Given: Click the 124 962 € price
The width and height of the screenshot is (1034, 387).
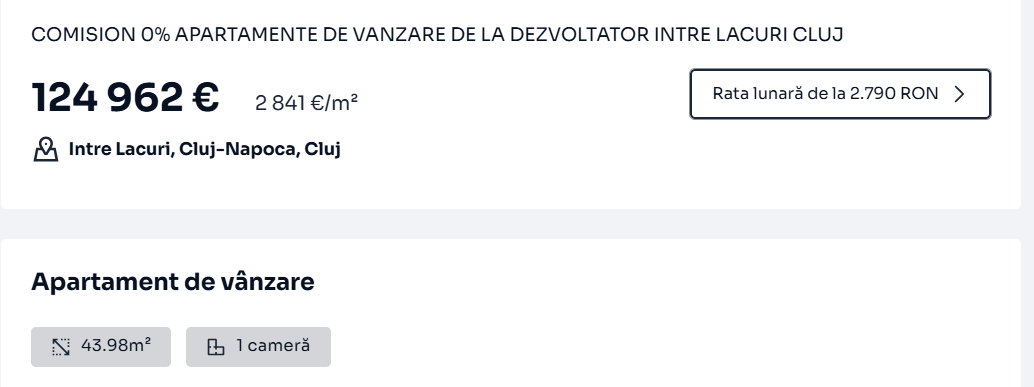Looking at the screenshot, I should [x=125, y=98].
